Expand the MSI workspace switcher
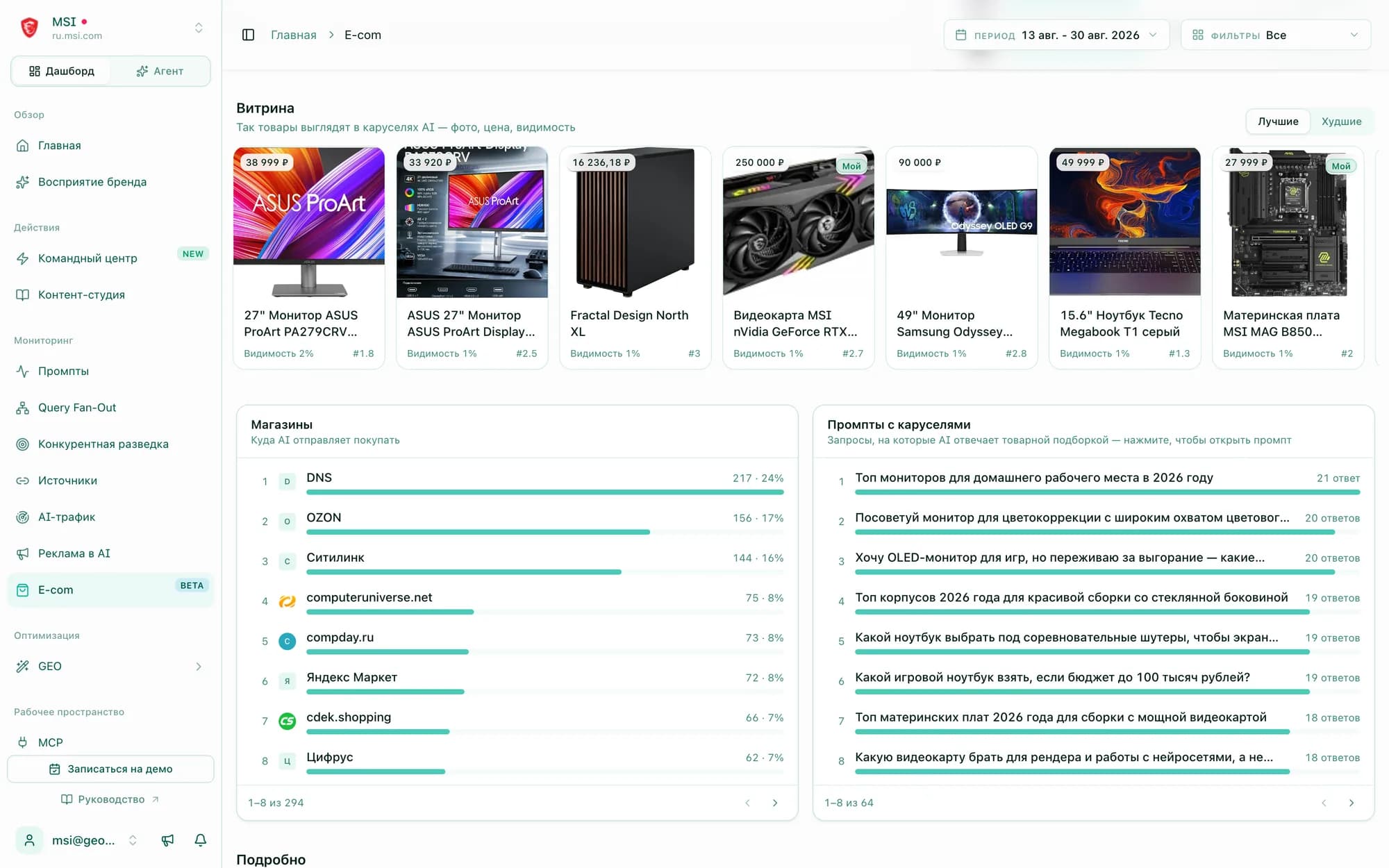Viewport: 1389px width, 868px height. (x=199, y=28)
